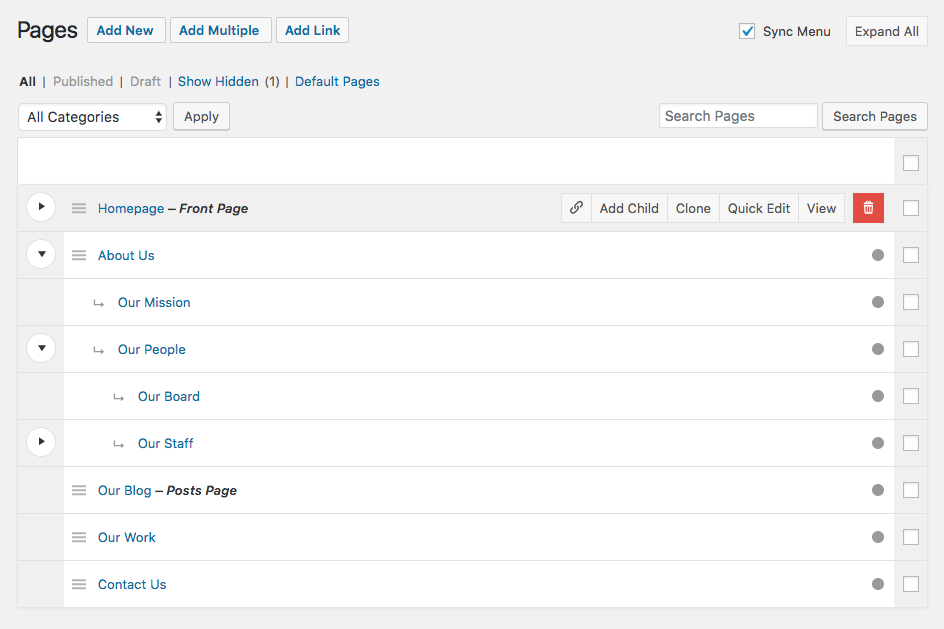Click the gray status dot for Our Work
The width and height of the screenshot is (944, 629).
878,537
